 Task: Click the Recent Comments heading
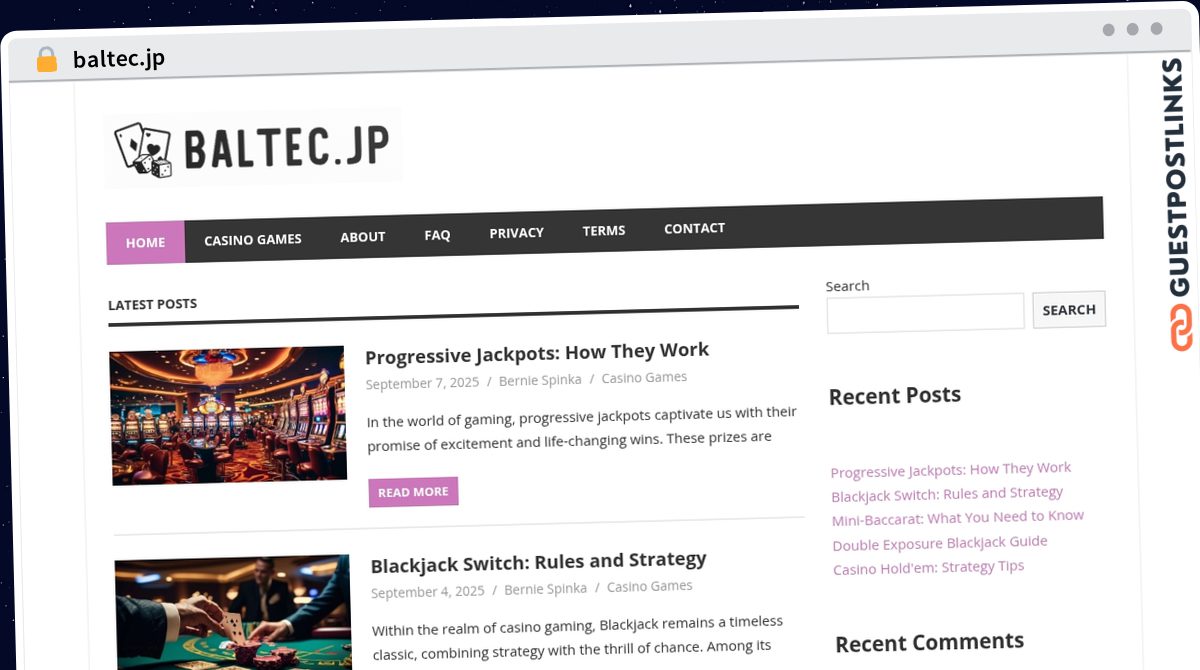[x=930, y=642]
